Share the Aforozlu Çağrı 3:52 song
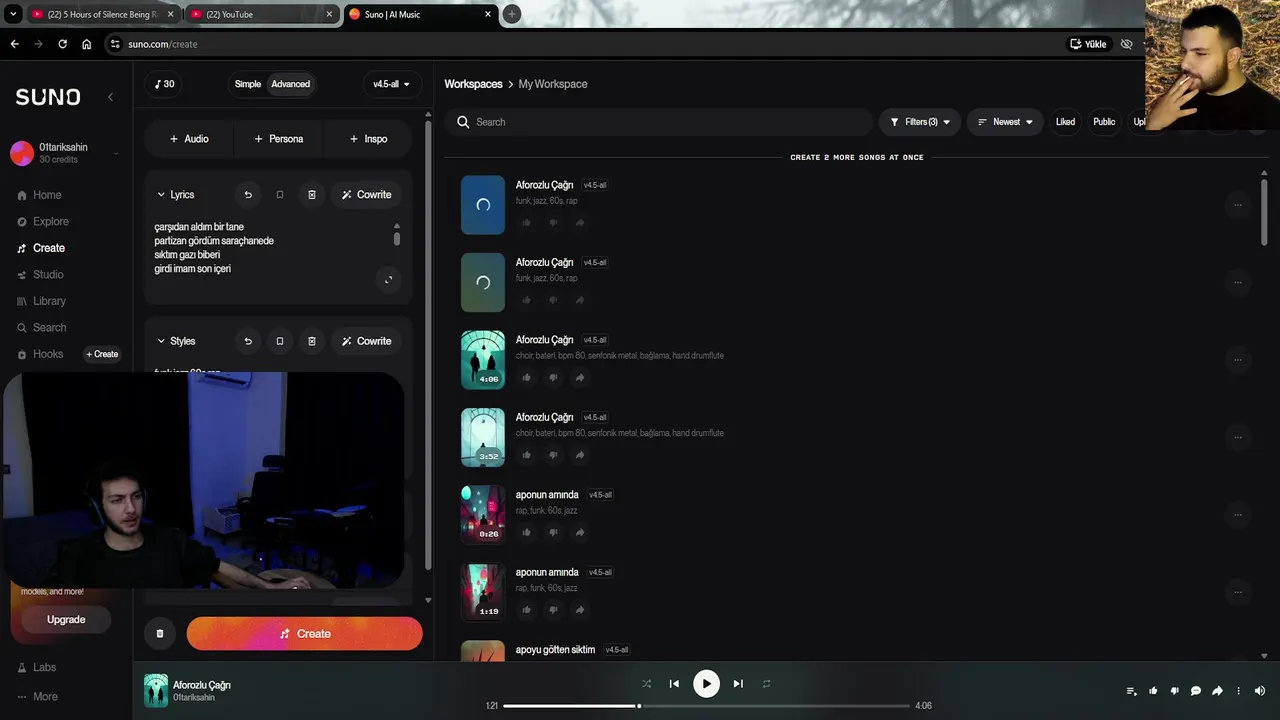The image size is (1280, 720). (580, 455)
